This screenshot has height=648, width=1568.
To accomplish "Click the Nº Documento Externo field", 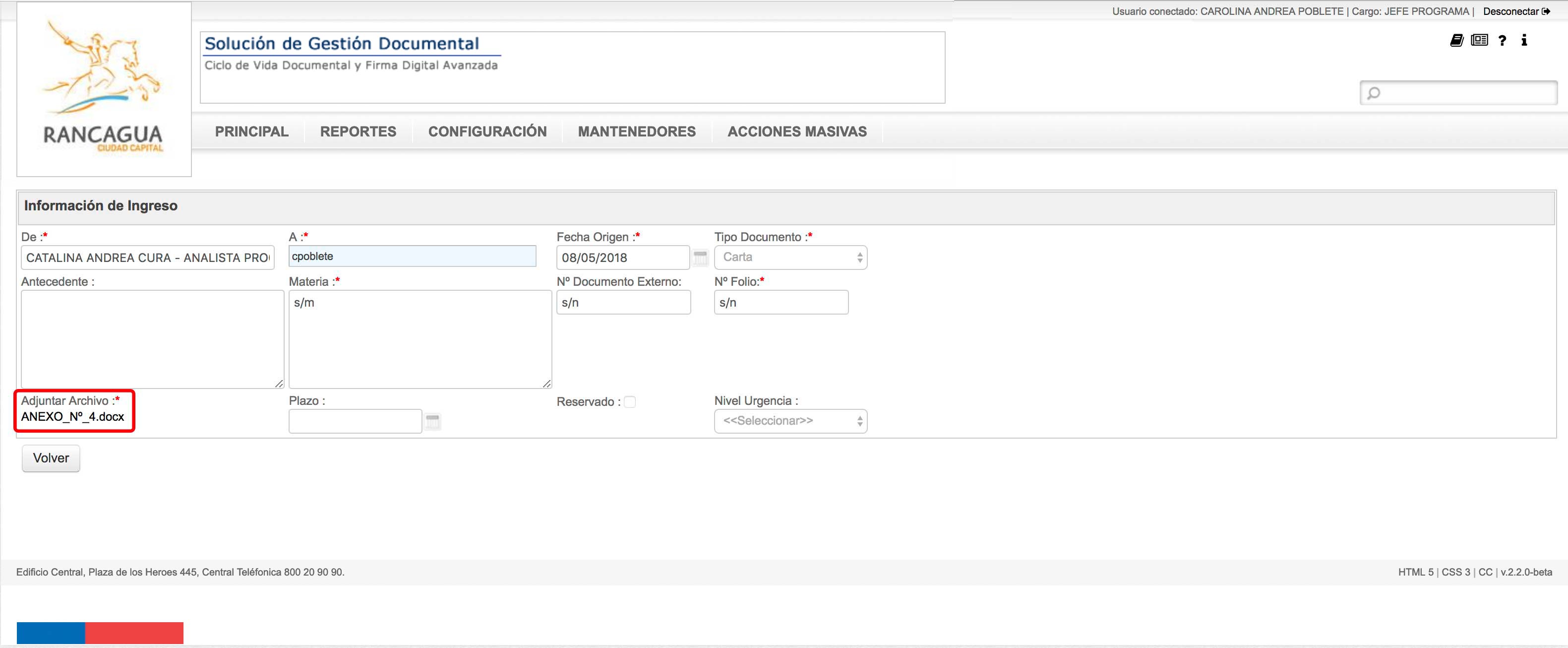I will point(623,303).
